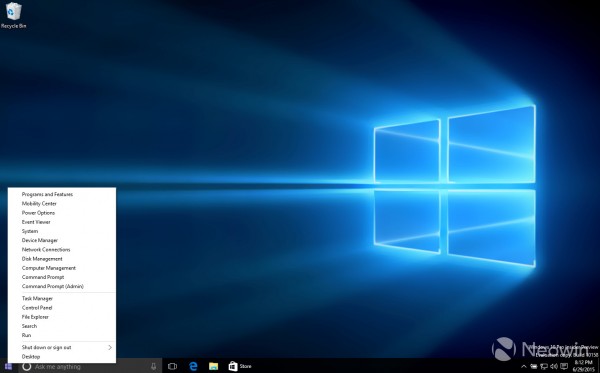Image resolution: width=600 pixels, height=373 pixels.
Task: Show hidden tray icons chevron
Action: pyautogui.click(x=524, y=366)
